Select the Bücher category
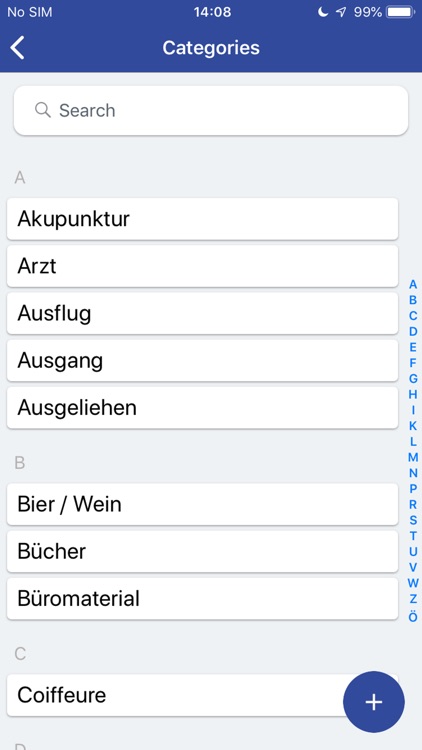Screen dimensions: 422x750 click(x=202, y=551)
